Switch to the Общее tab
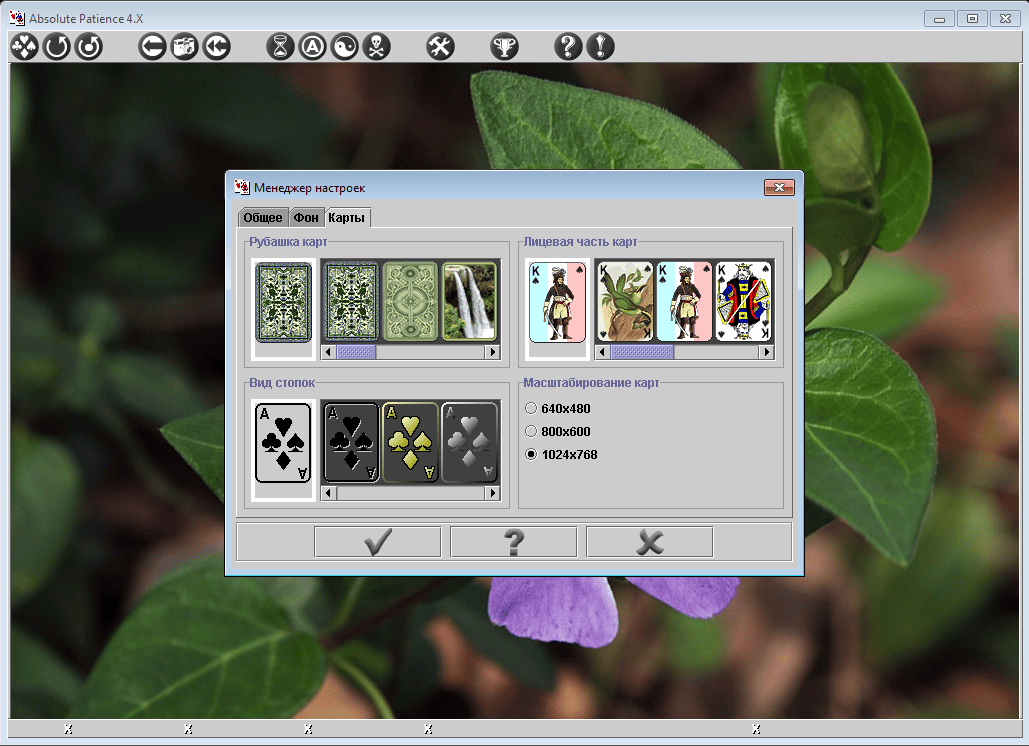This screenshot has width=1029, height=746. pyautogui.click(x=263, y=218)
